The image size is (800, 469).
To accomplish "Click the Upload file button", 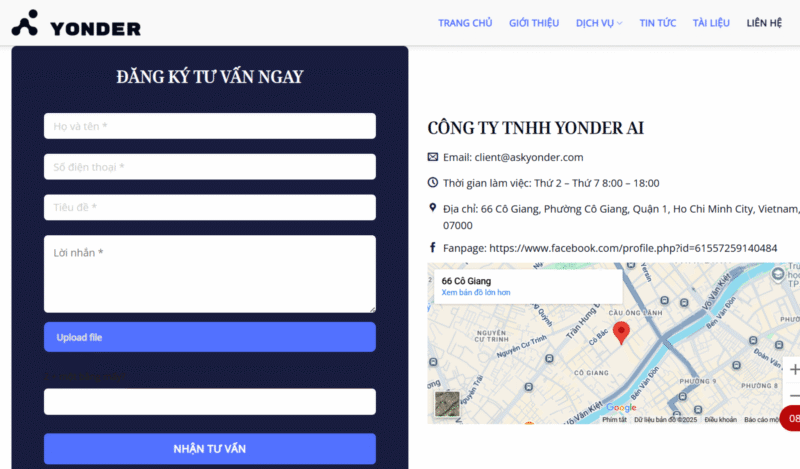I will click(x=210, y=337).
